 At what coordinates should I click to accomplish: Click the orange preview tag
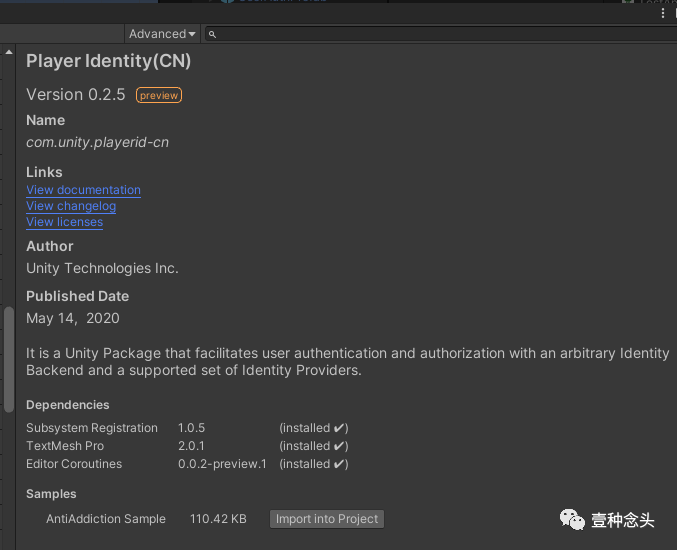tap(159, 95)
